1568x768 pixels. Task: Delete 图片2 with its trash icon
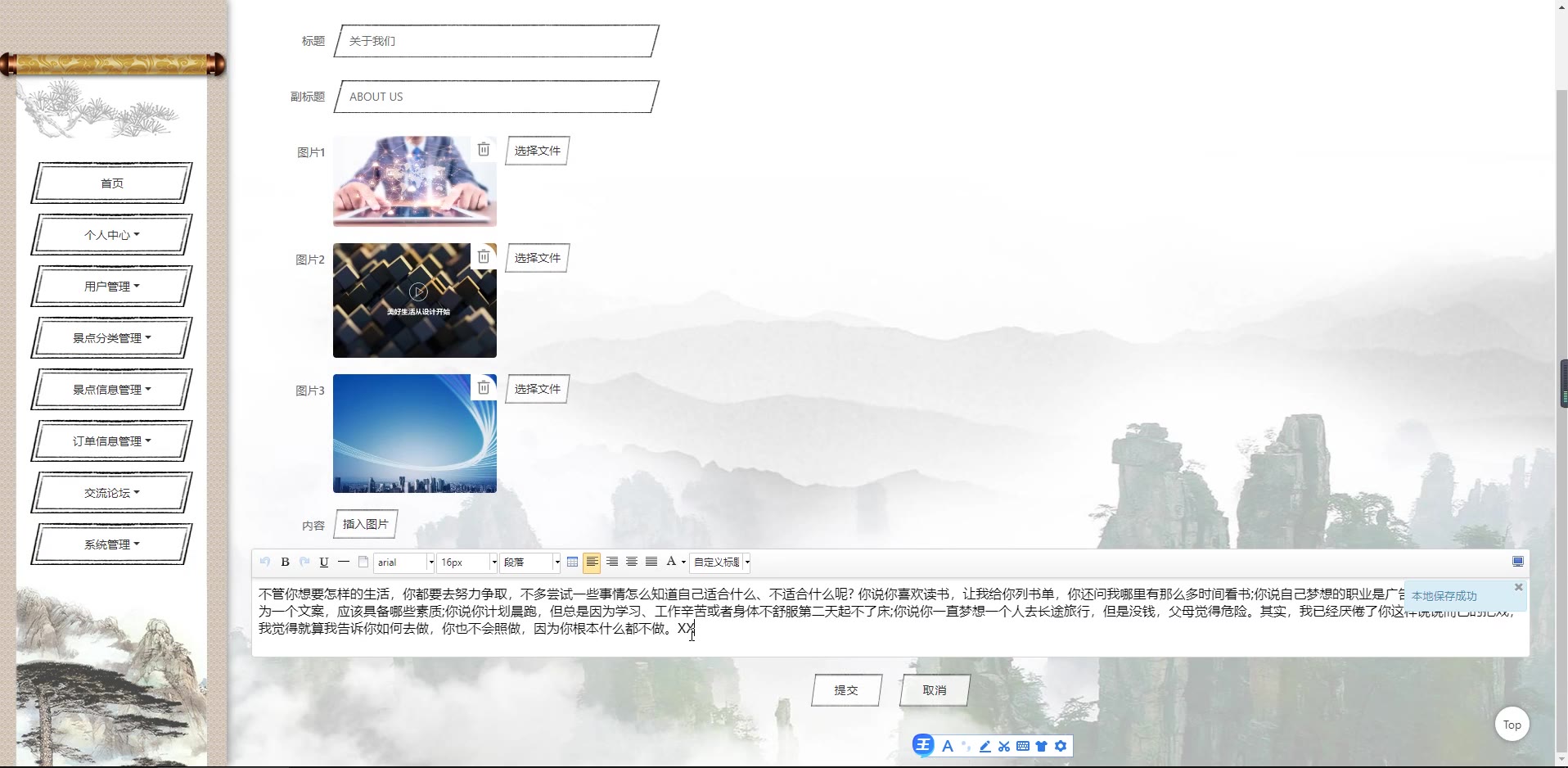[x=484, y=256]
